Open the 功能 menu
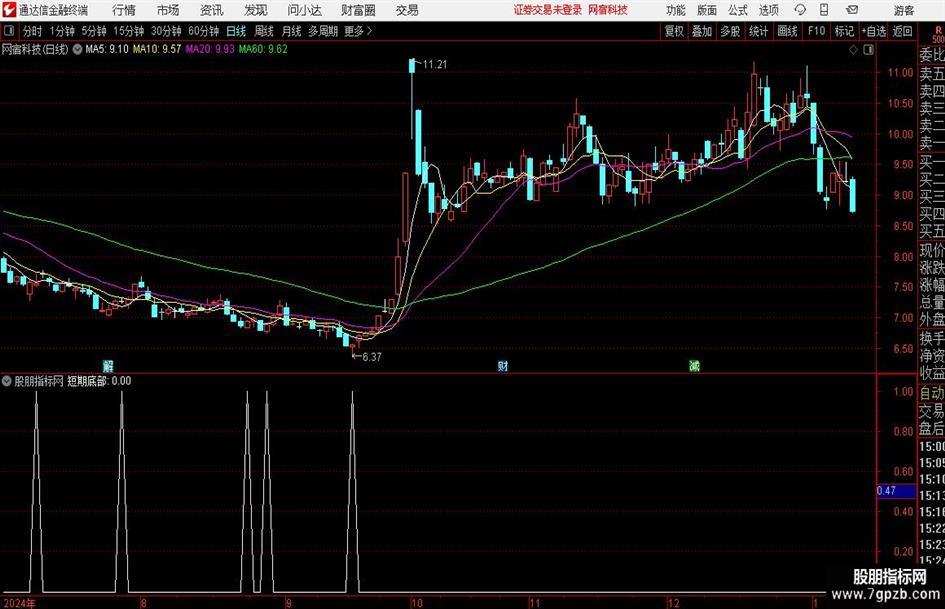The image size is (945, 609). pos(676,10)
